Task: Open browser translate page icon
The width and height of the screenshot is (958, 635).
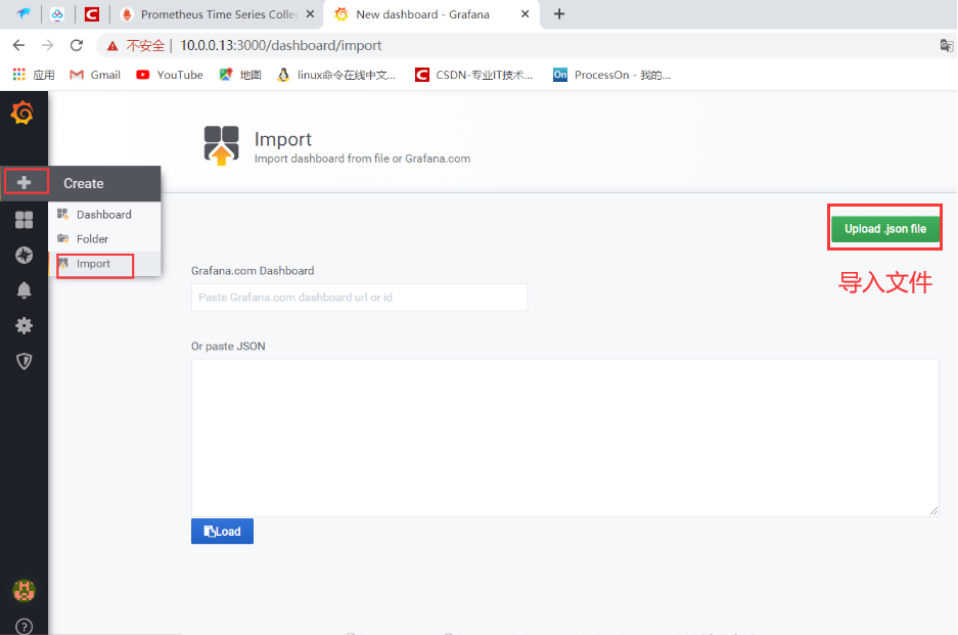Action: click(946, 45)
